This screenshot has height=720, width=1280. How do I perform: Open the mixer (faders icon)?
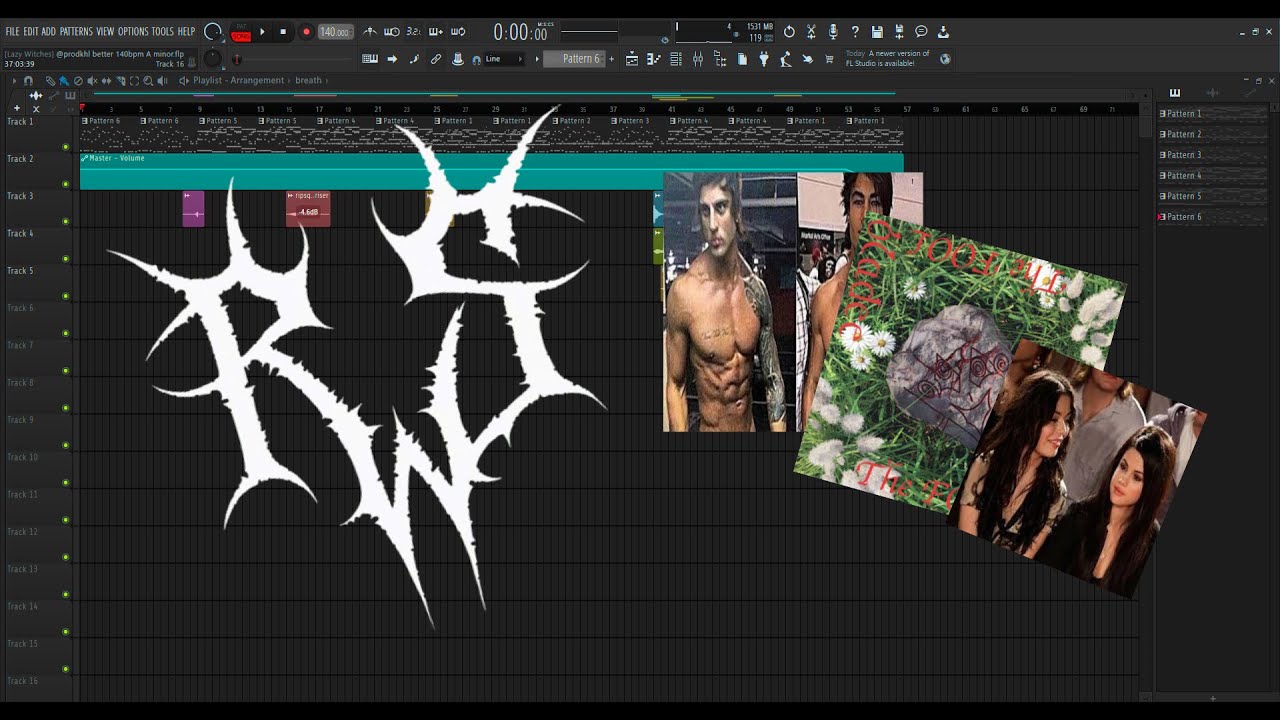tap(697, 59)
